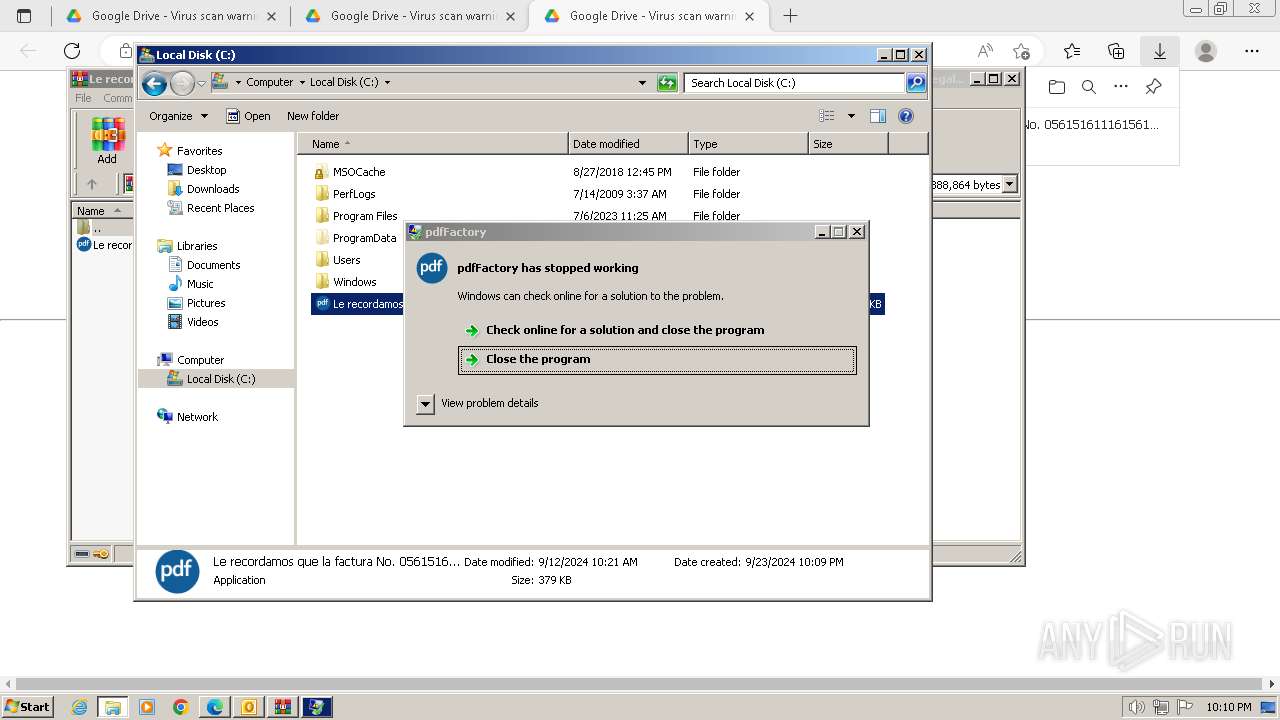The width and height of the screenshot is (1280, 720).
Task: Click Windows Media Player taskbar icon
Action: [147, 707]
